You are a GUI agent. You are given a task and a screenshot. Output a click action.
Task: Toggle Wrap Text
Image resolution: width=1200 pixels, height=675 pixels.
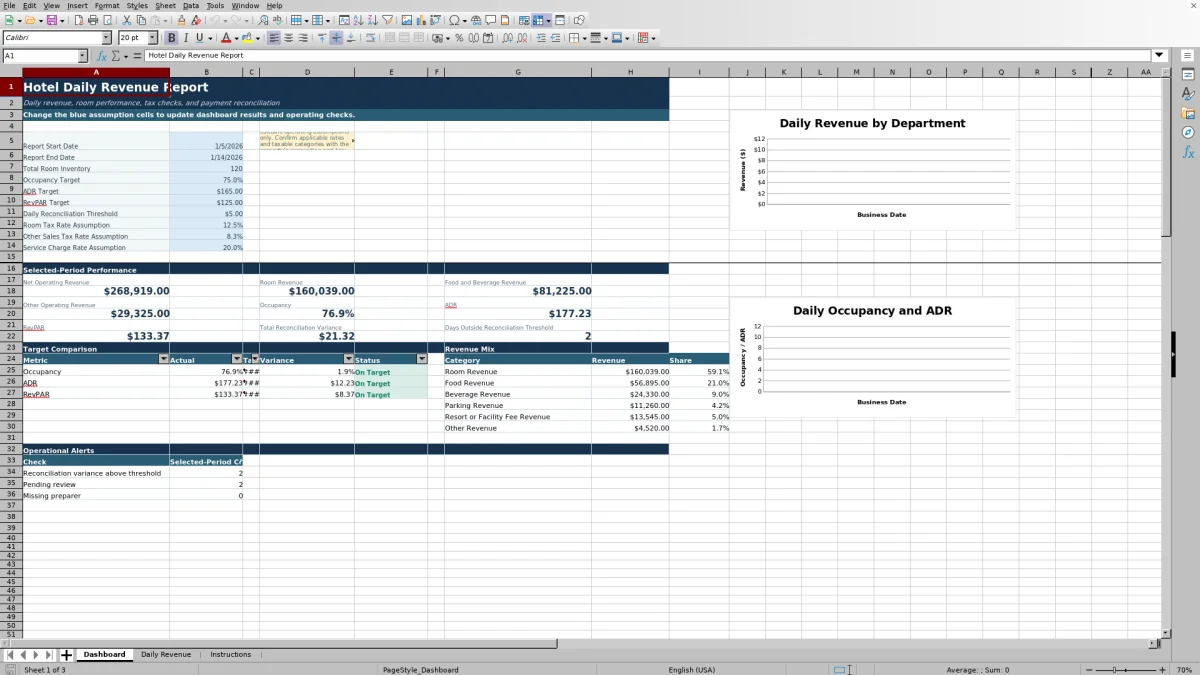(370, 38)
